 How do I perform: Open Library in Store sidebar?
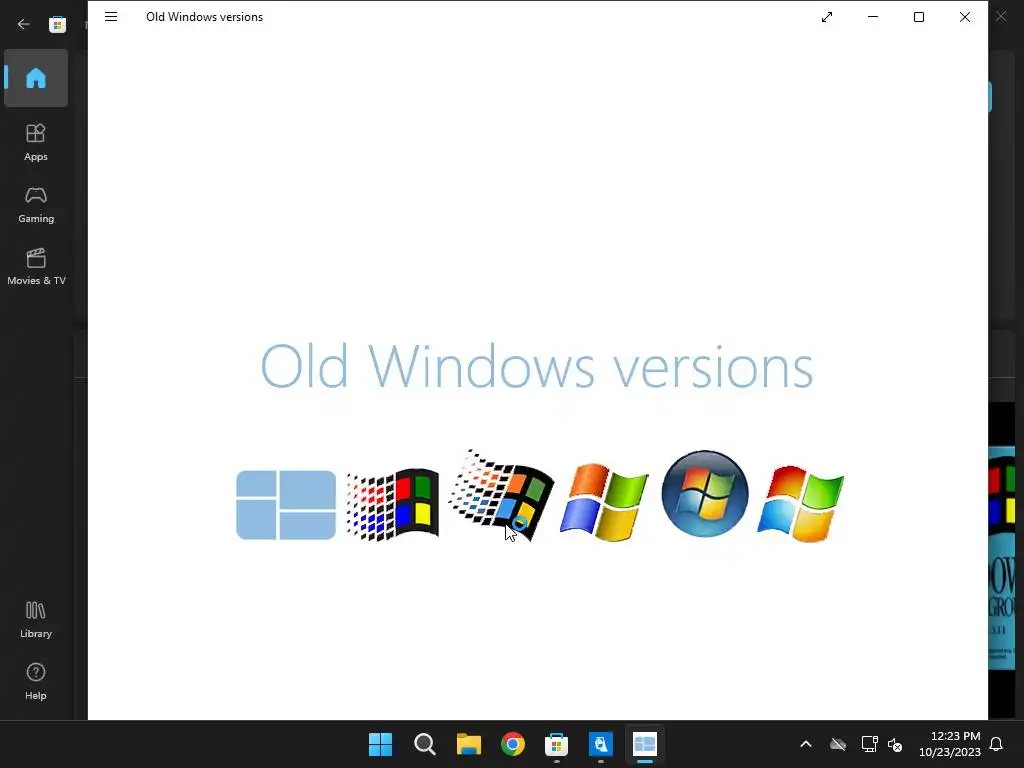(36, 619)
